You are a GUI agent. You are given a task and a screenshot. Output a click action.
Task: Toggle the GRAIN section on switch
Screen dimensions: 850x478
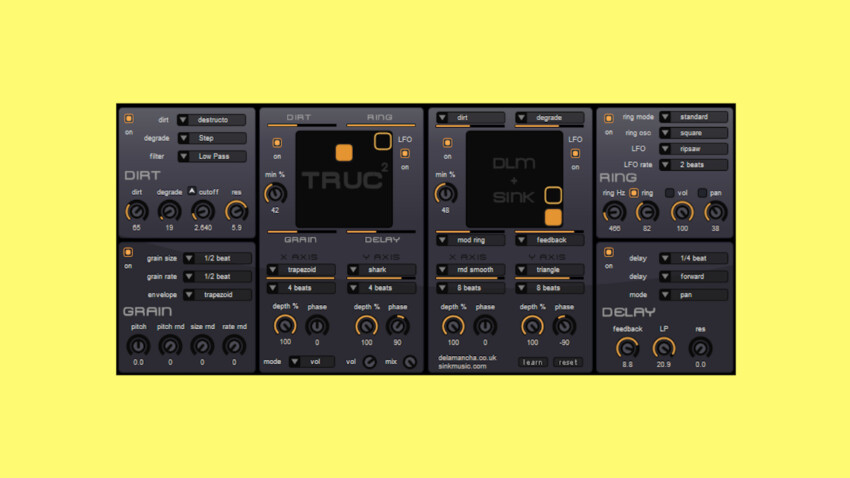point(128,252)
